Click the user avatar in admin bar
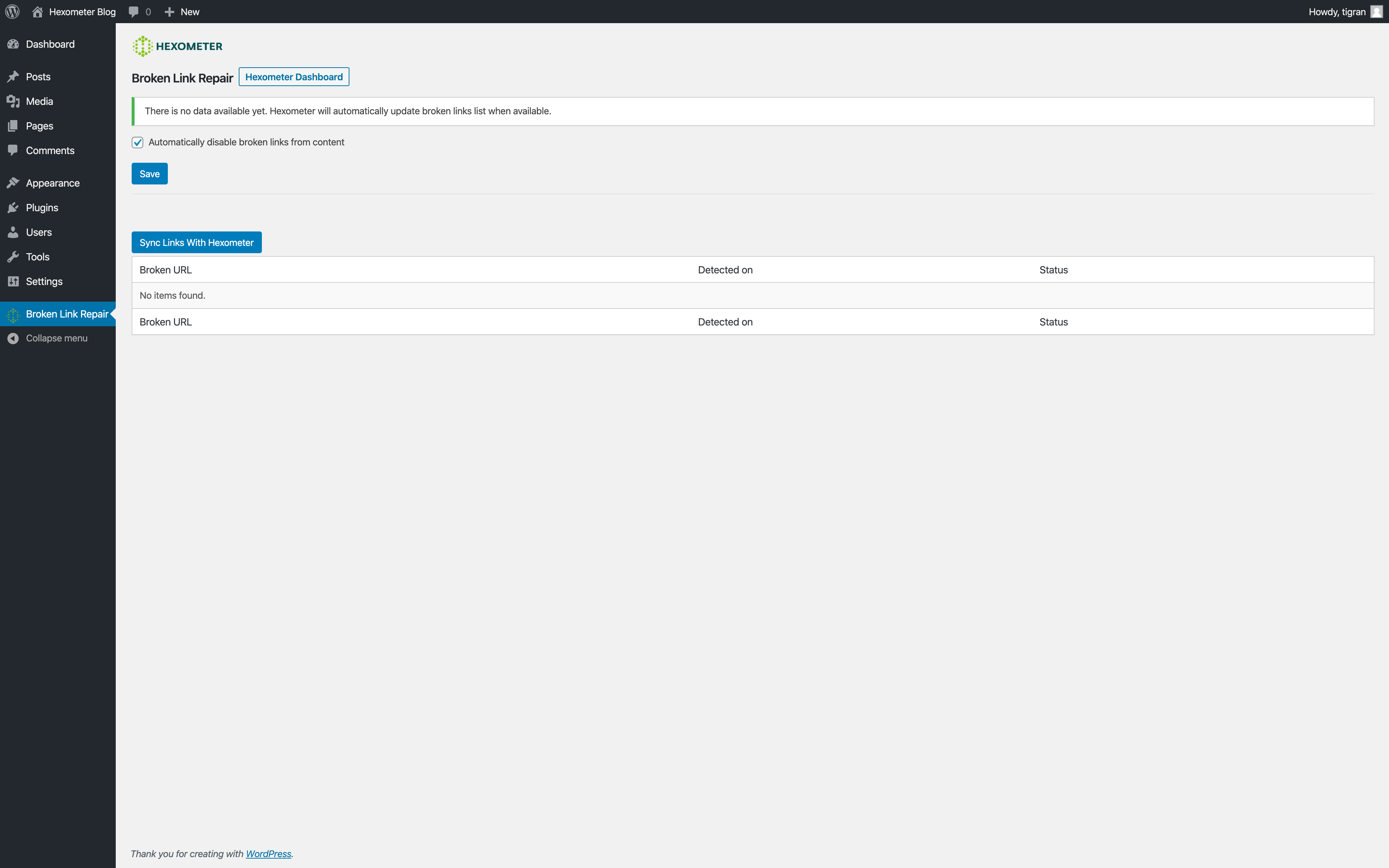 (x=1376, y=12)
